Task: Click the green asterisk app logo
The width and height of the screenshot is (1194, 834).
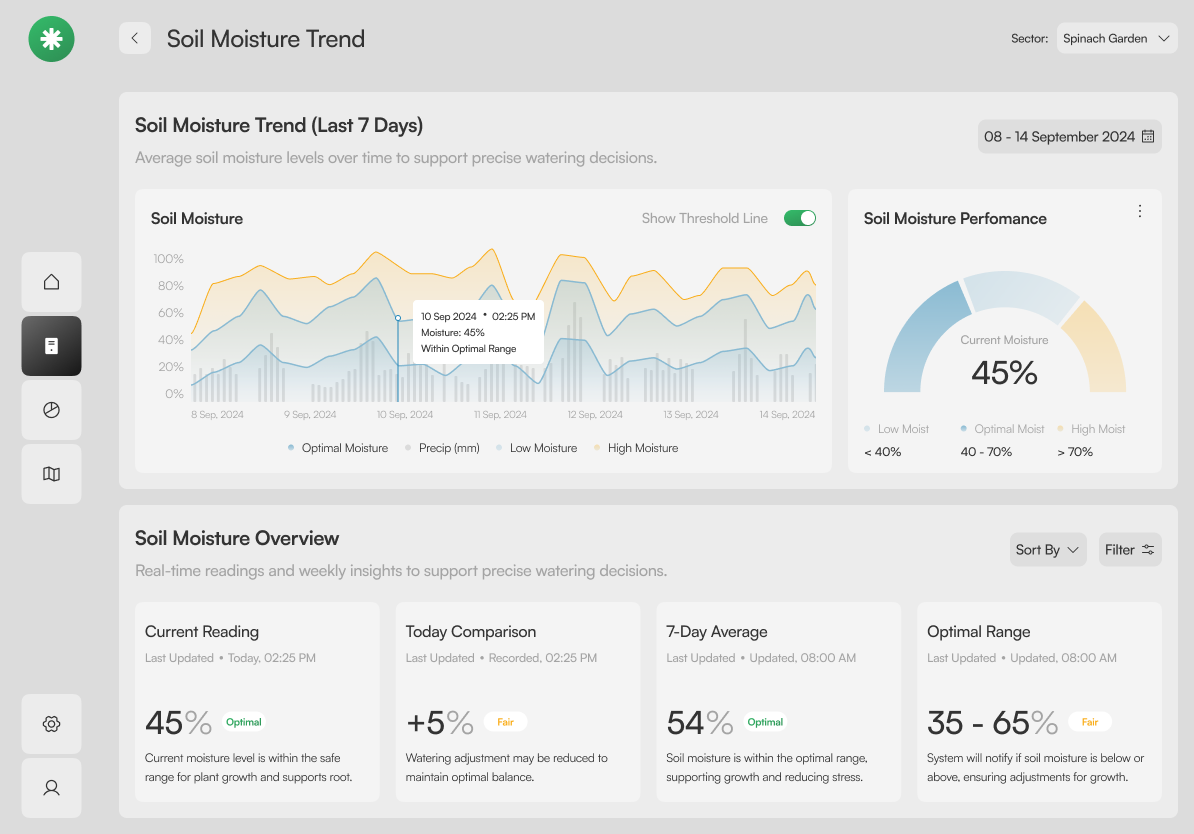Action: [51, 39]
